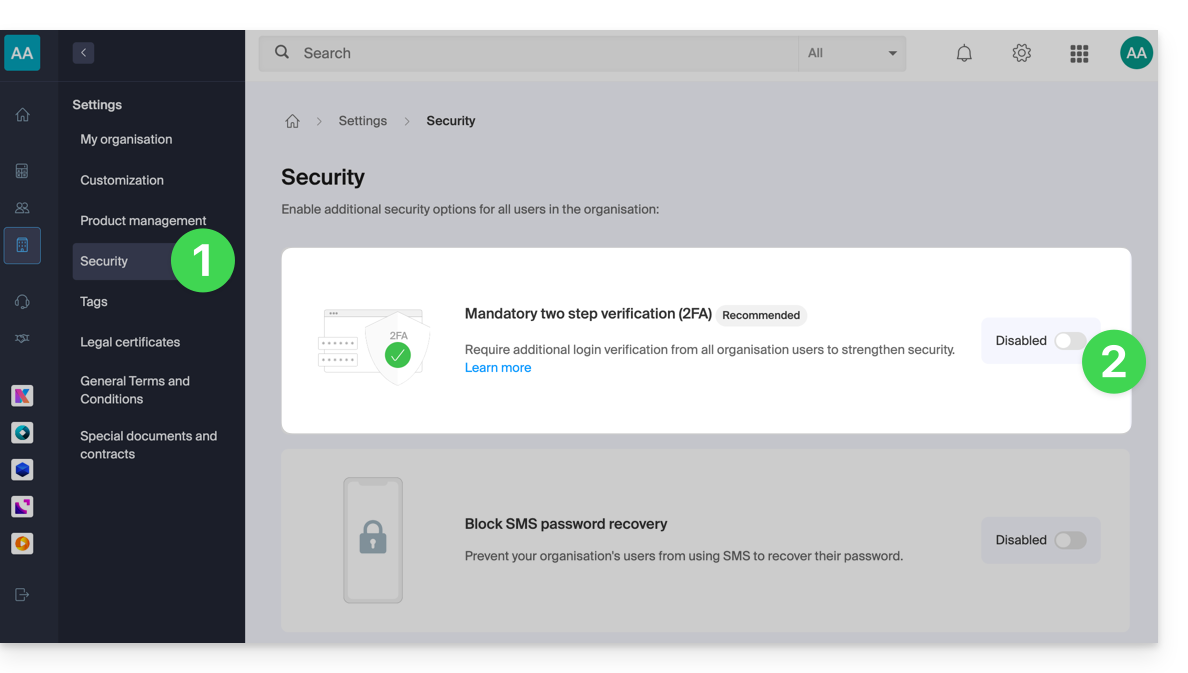This screenshot has width=1188, height=673.
Task: Open the calculator icon in left rail
Action: (x=22, y=171)
